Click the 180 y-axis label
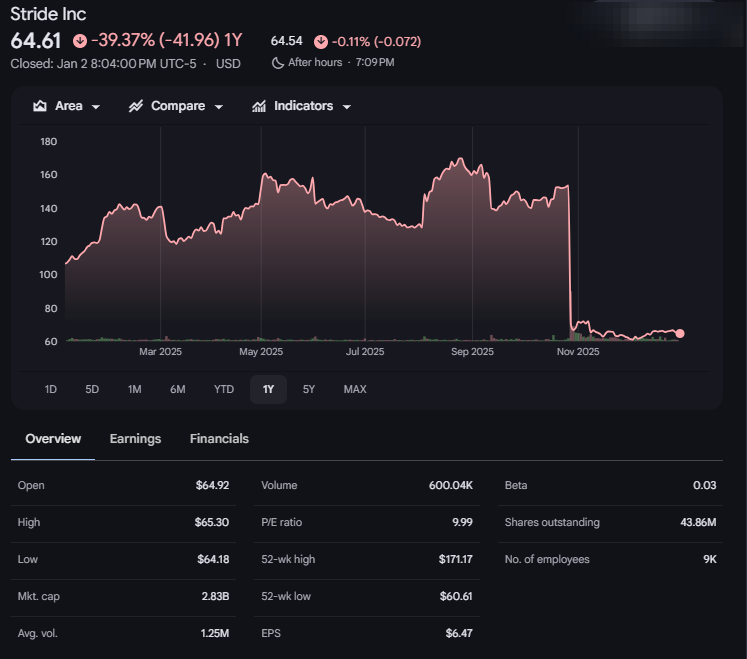The height and width of the screenshot is (659, 747). [x=49, y=142]
